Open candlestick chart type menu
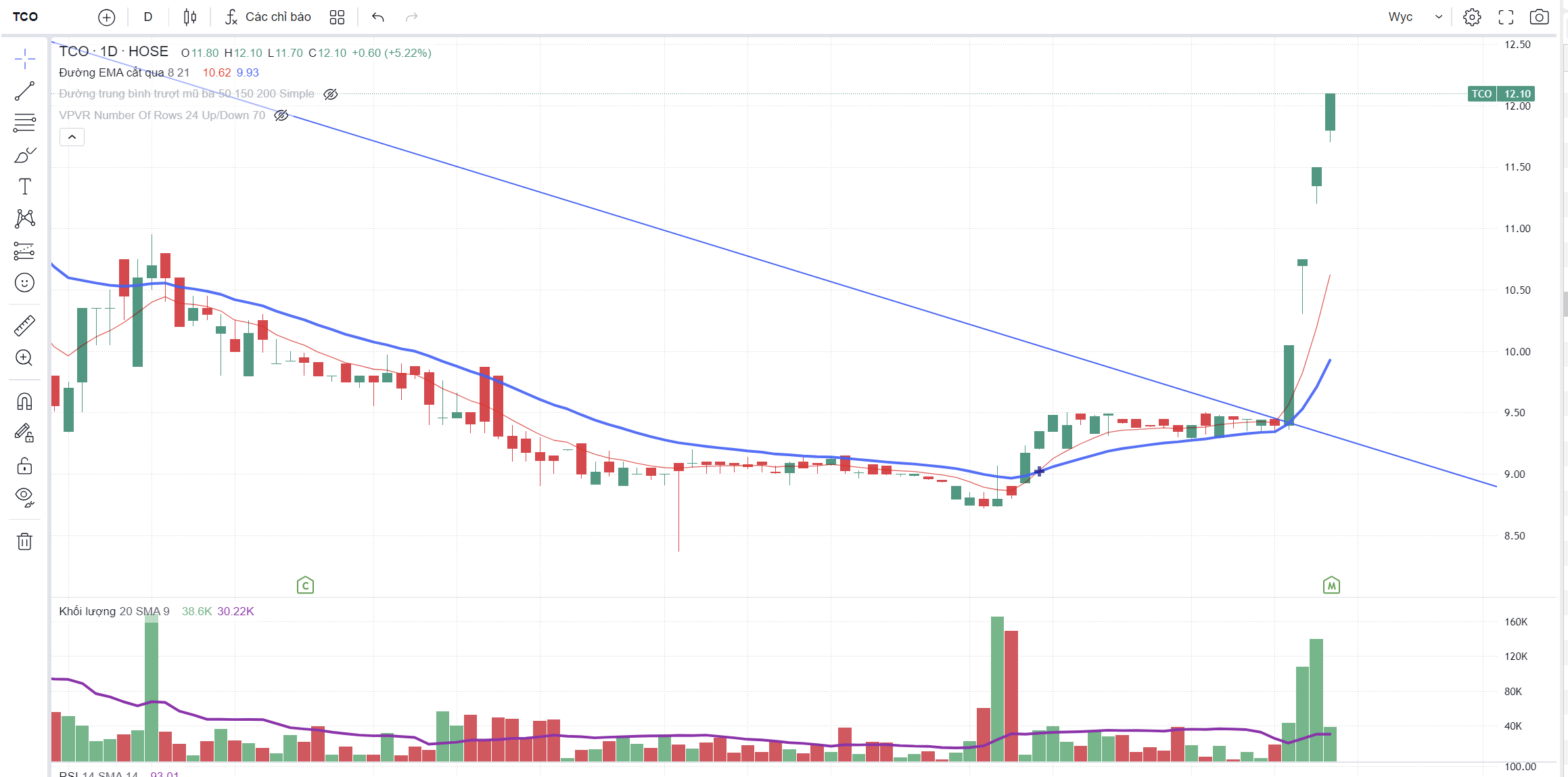 click(190, 17)
